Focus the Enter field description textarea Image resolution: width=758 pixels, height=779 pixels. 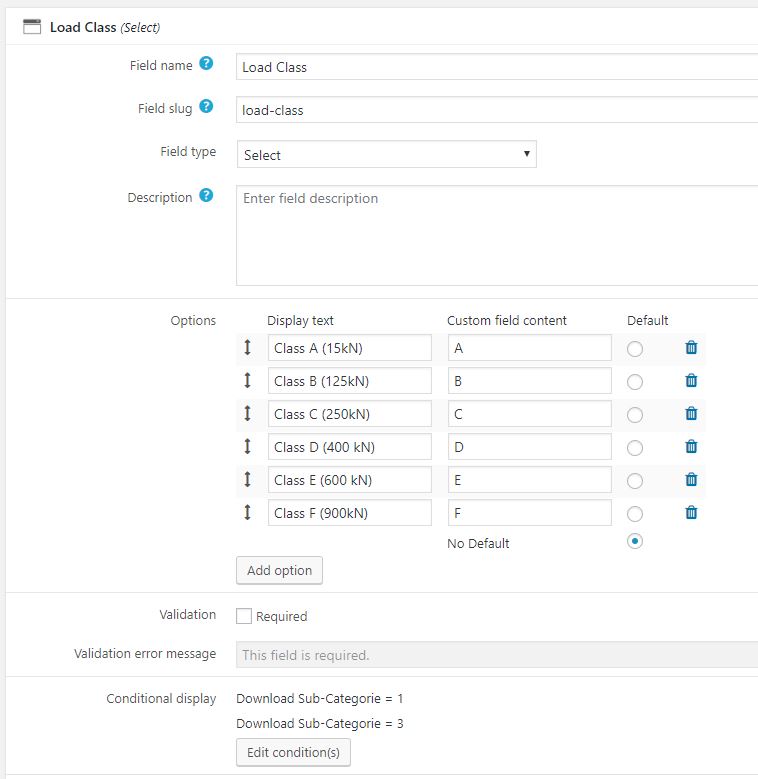[497, 235]
